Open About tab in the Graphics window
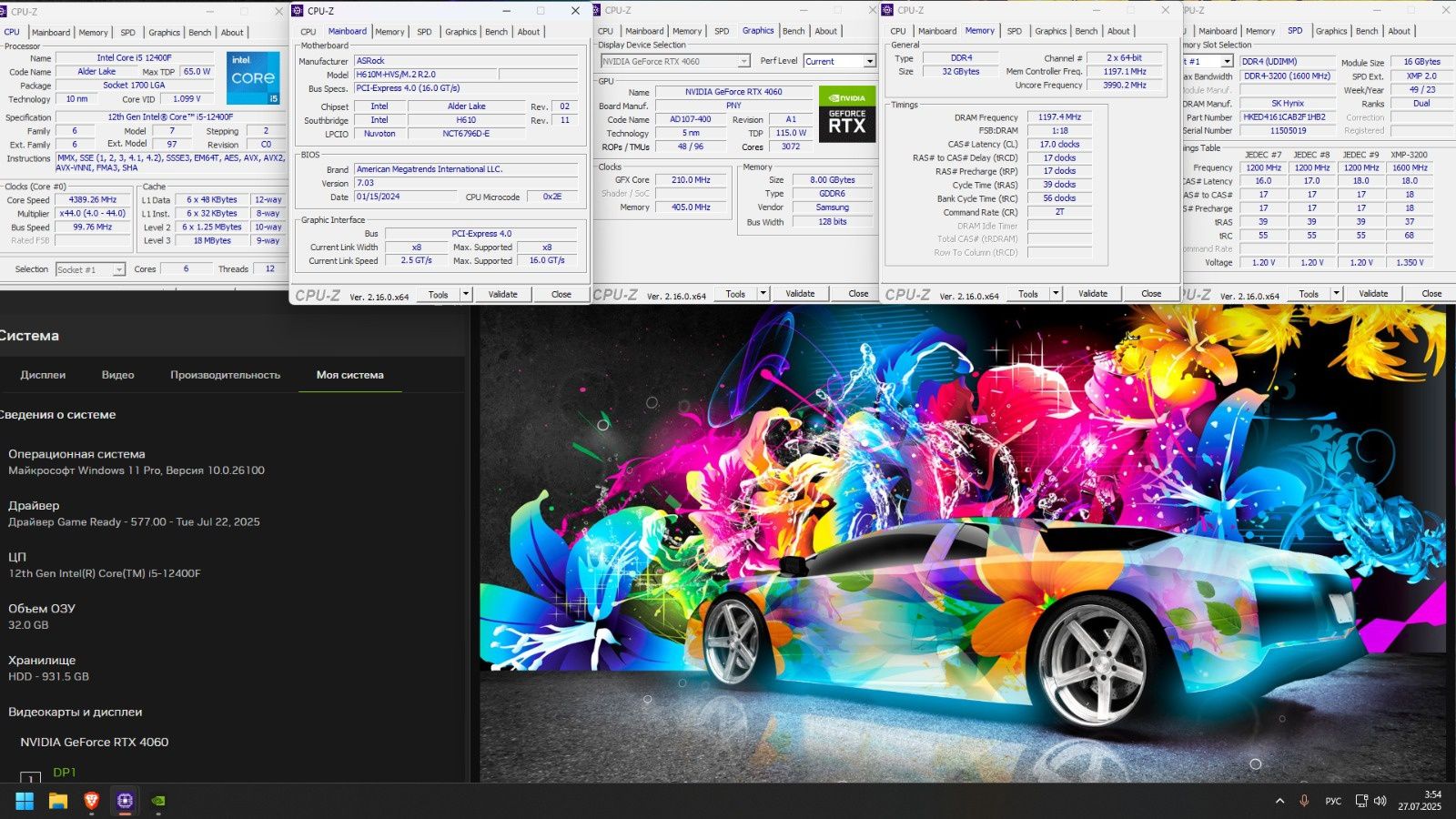1456x819 pixels. (825, 31)
